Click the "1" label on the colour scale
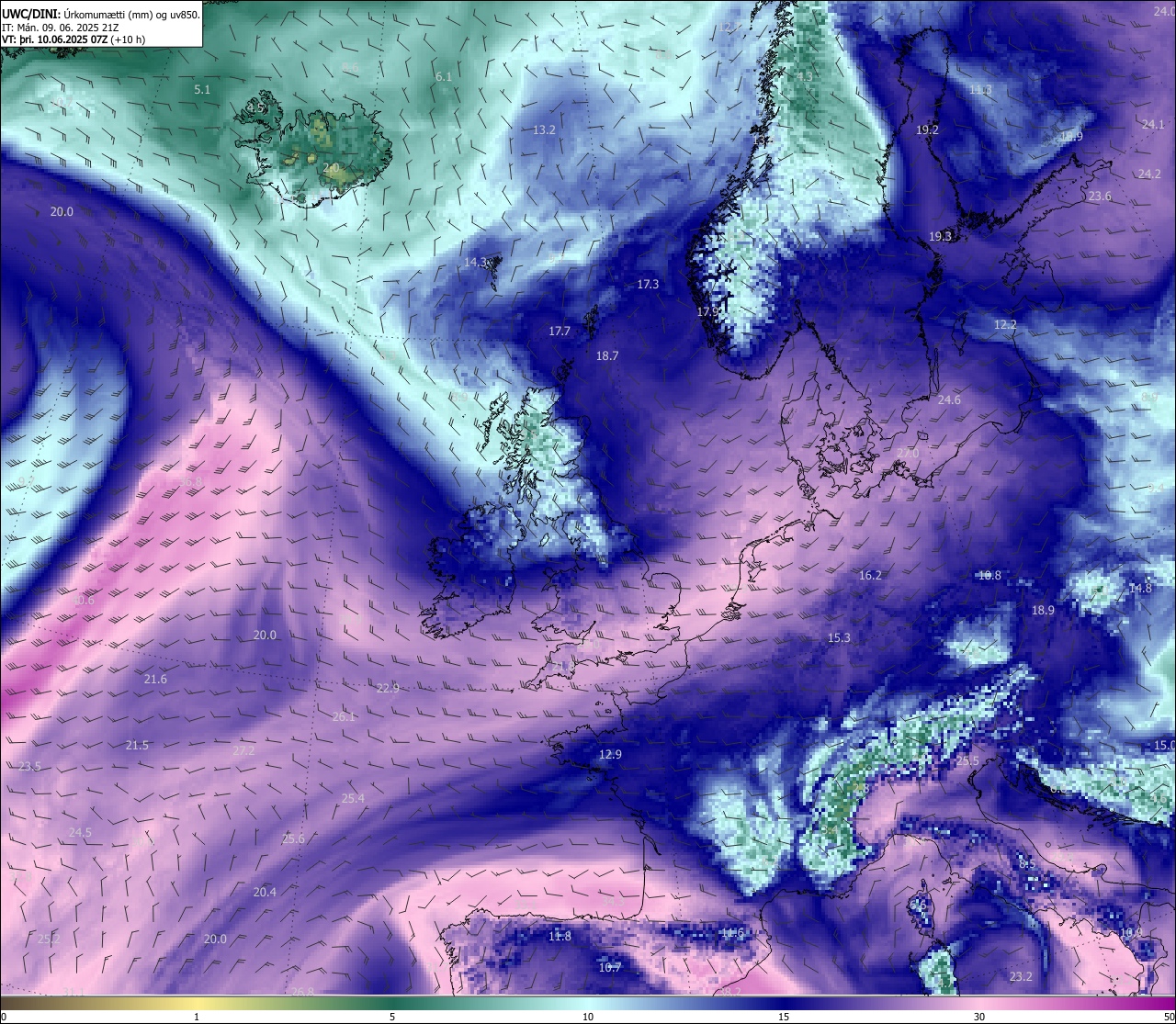1176x1024 pixels. pos(197,1017)
